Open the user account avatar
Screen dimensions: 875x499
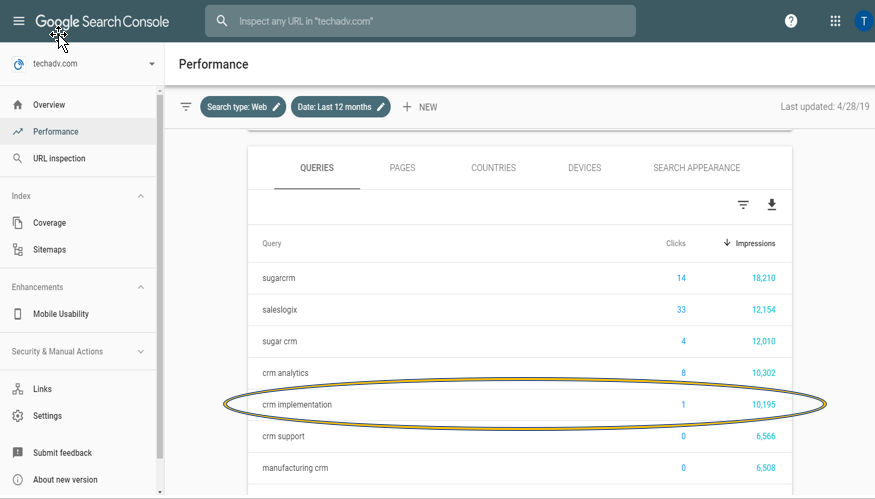pyautogui.click(x=865, y=21)
